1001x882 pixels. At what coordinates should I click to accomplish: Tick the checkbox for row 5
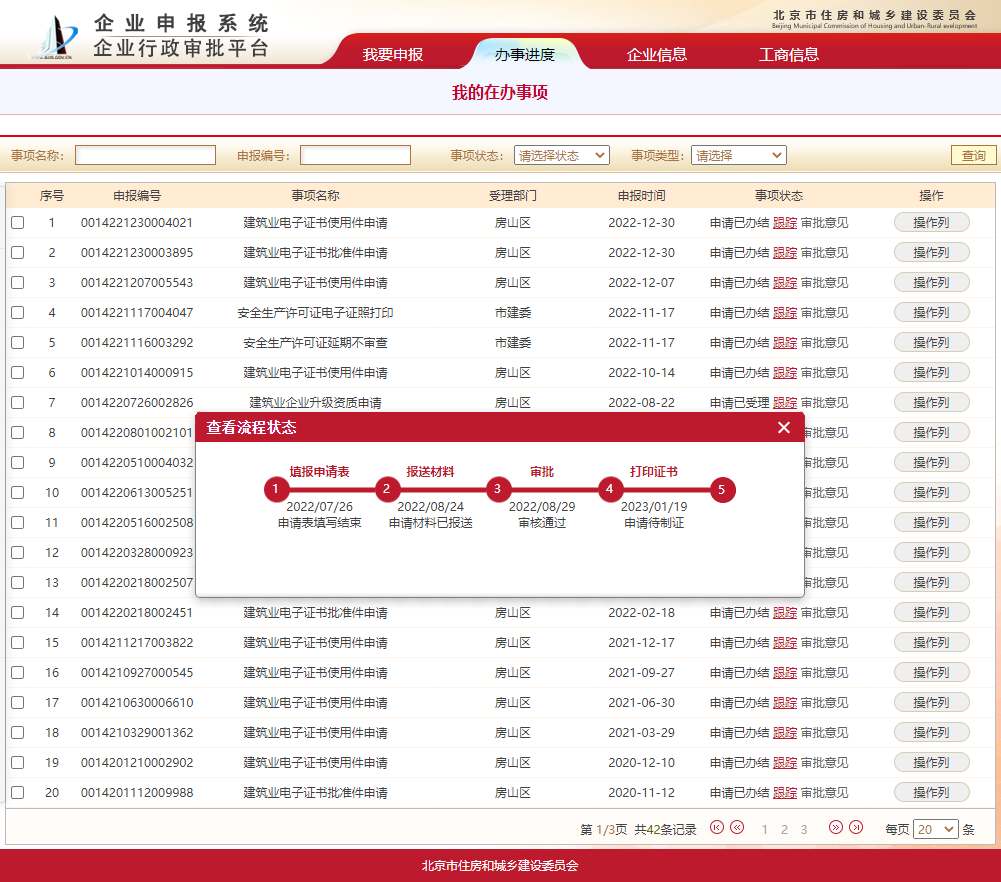pos(17,343)
